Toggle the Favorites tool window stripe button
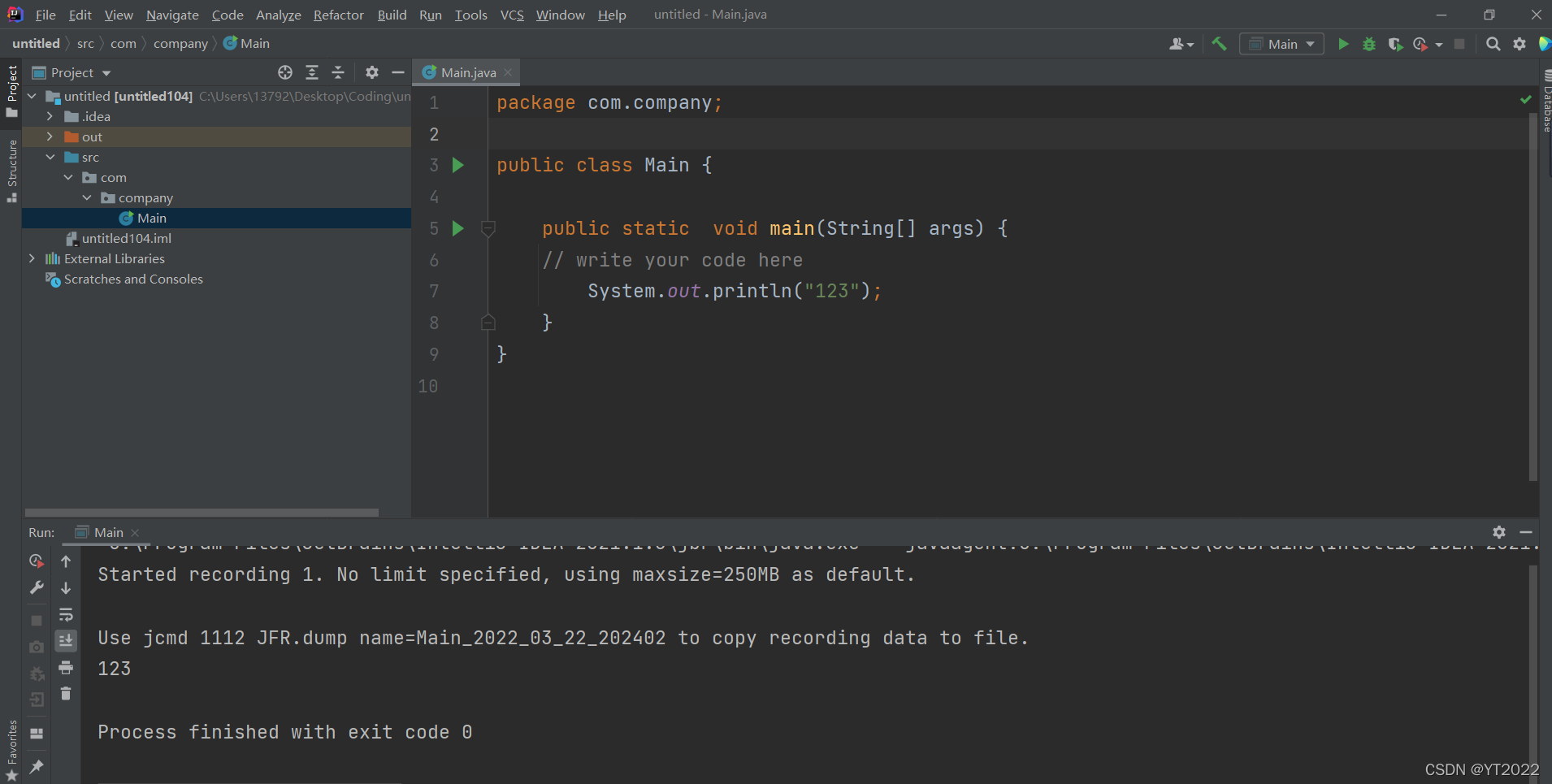This screenshot has height=784, width=1552. [x=11, y=751]
